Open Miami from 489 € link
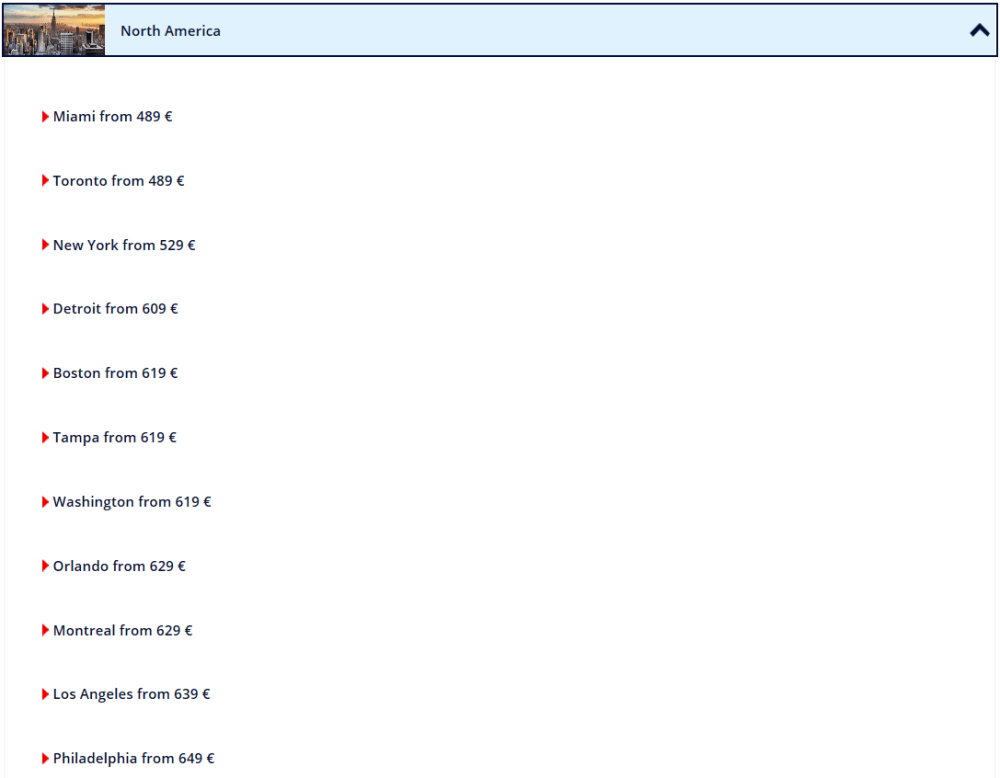Image resolution: width=1000 pixels, height=778 pixels. 112,117
